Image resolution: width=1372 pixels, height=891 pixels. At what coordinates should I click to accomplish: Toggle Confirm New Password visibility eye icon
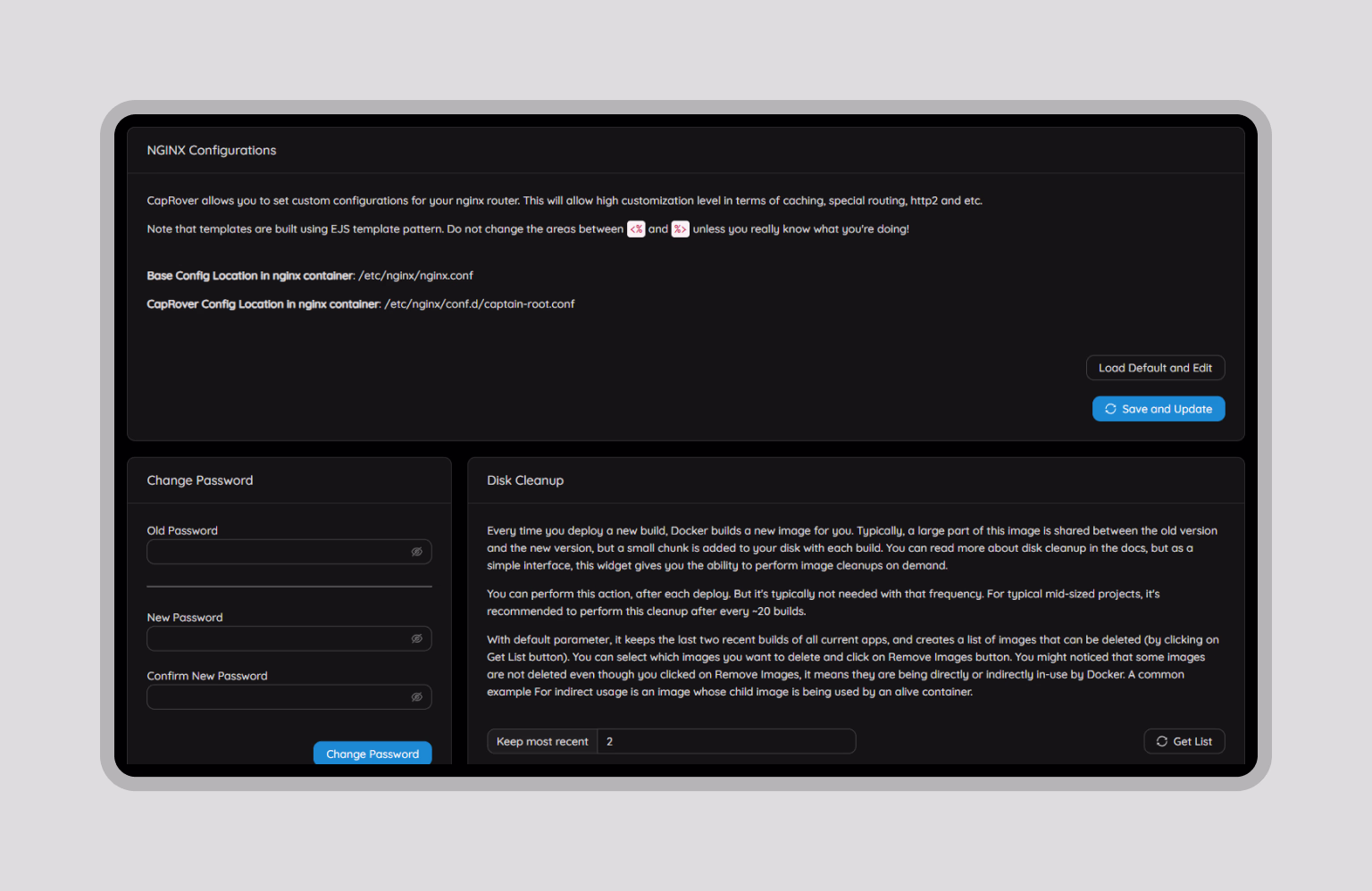(x=416, y=697)
